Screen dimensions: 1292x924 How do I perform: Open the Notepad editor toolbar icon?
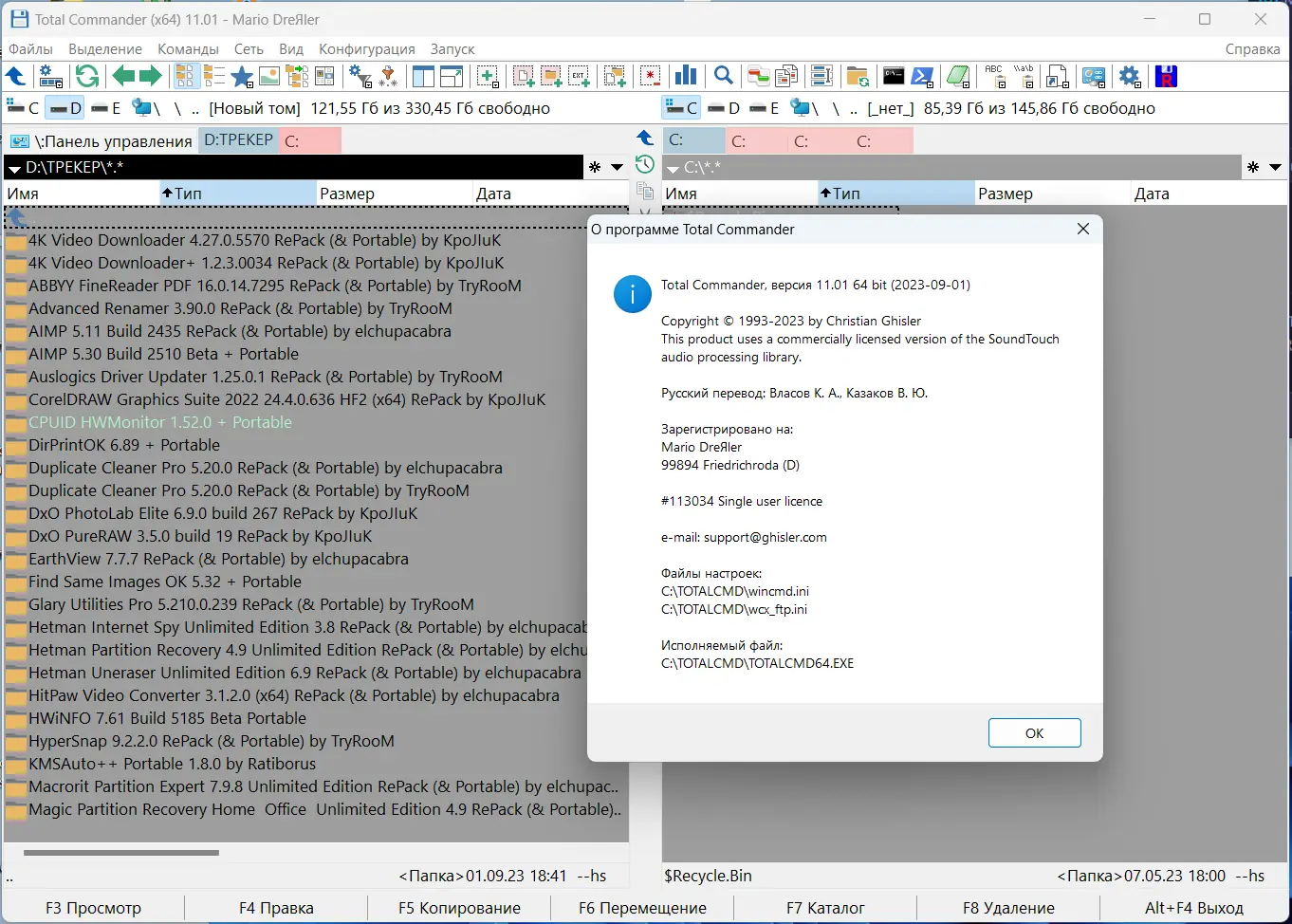958,76
